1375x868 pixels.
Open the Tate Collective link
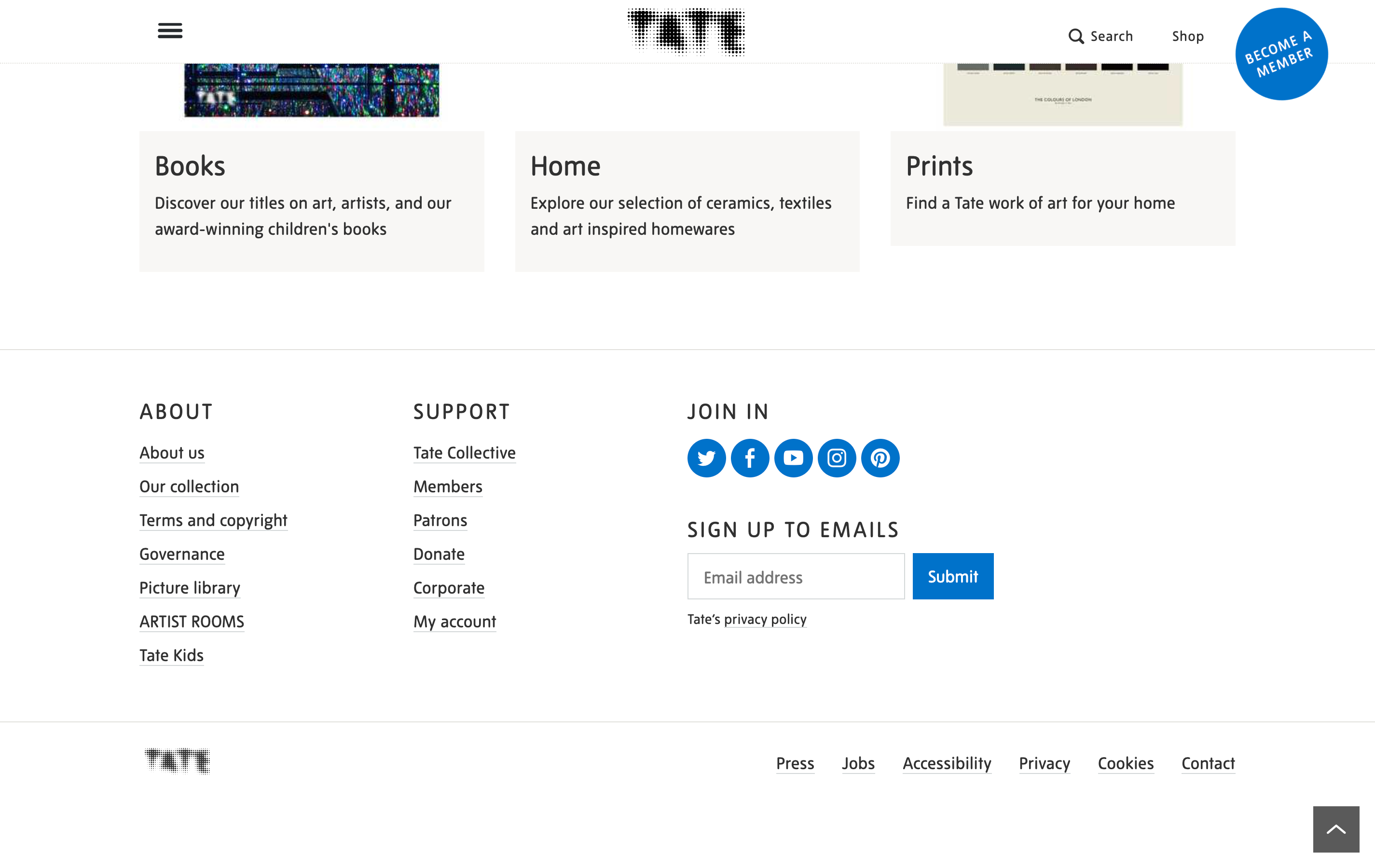[x=464, y=452]
